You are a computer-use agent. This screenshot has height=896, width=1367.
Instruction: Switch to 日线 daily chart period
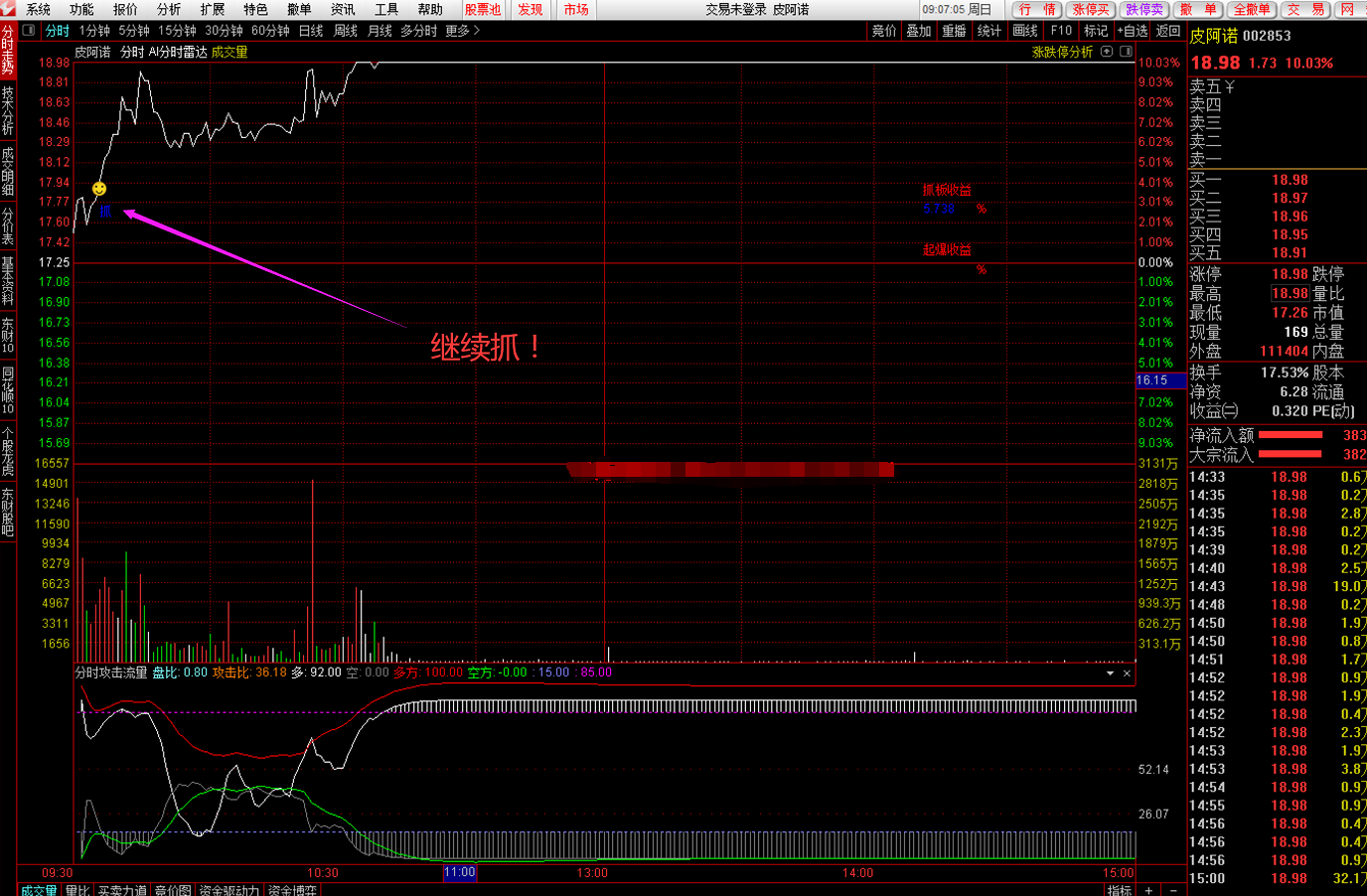tap(311, 31)
